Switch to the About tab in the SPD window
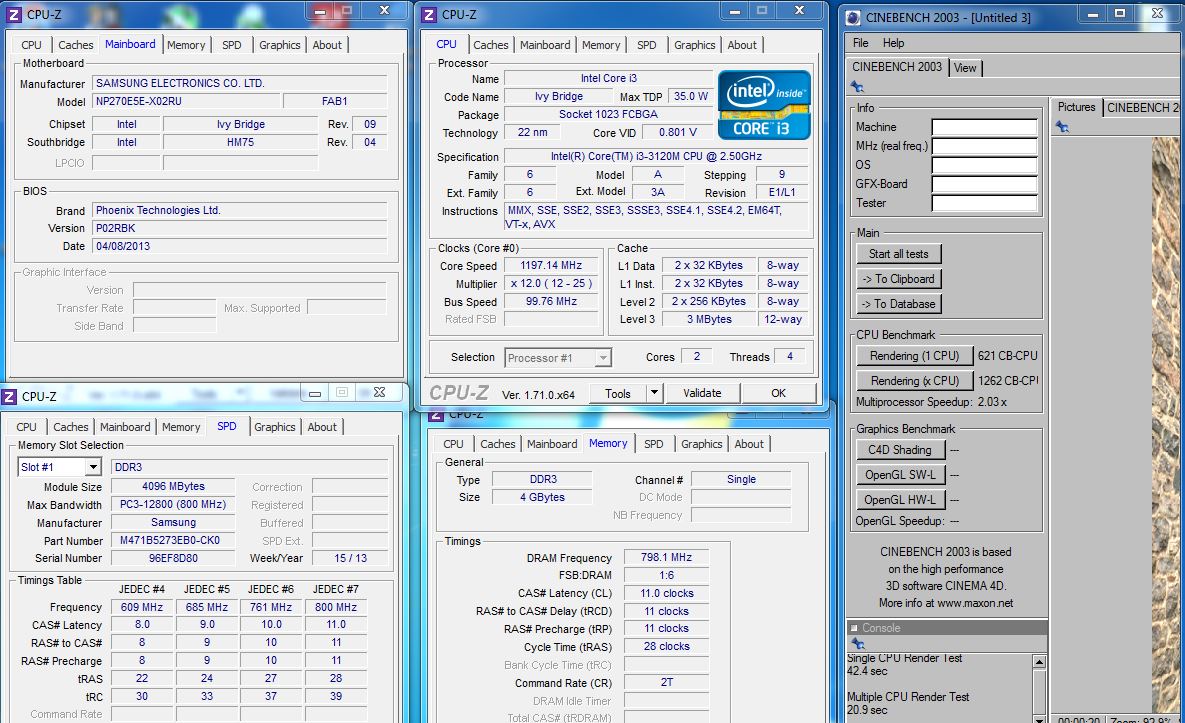This screenshot has width=1185, height=723. (322, 428)
